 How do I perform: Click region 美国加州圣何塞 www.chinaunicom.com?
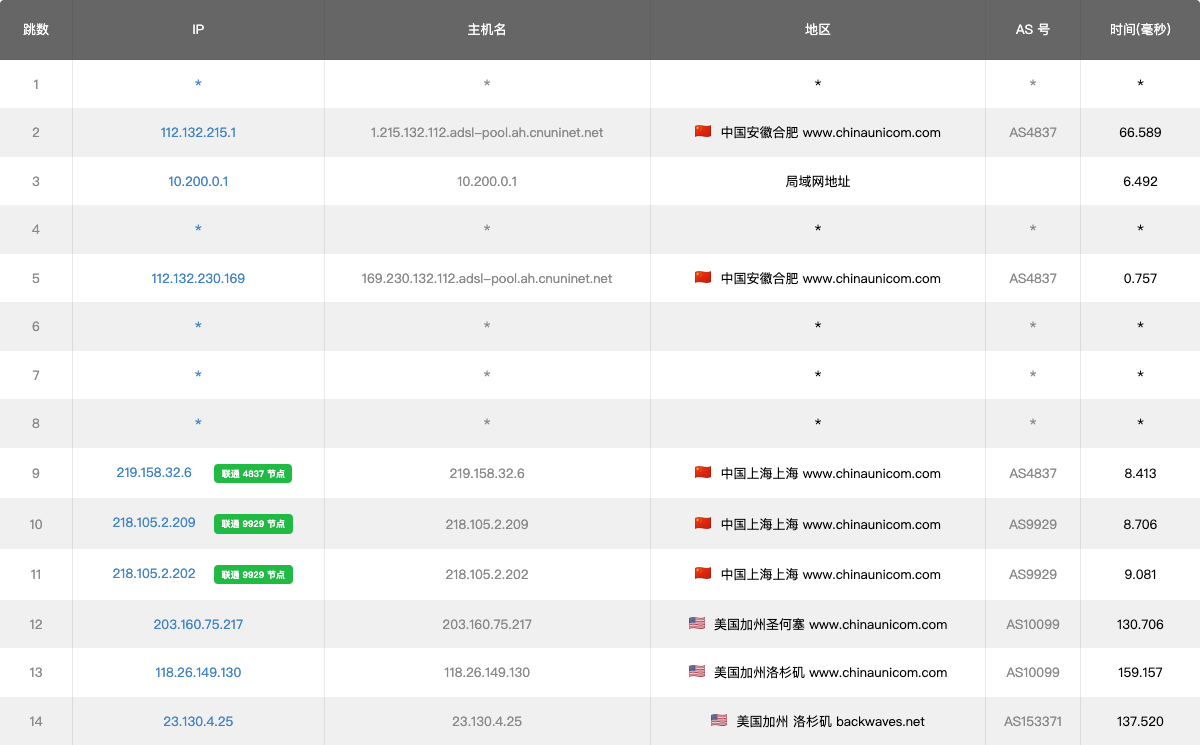click(830, 624)
